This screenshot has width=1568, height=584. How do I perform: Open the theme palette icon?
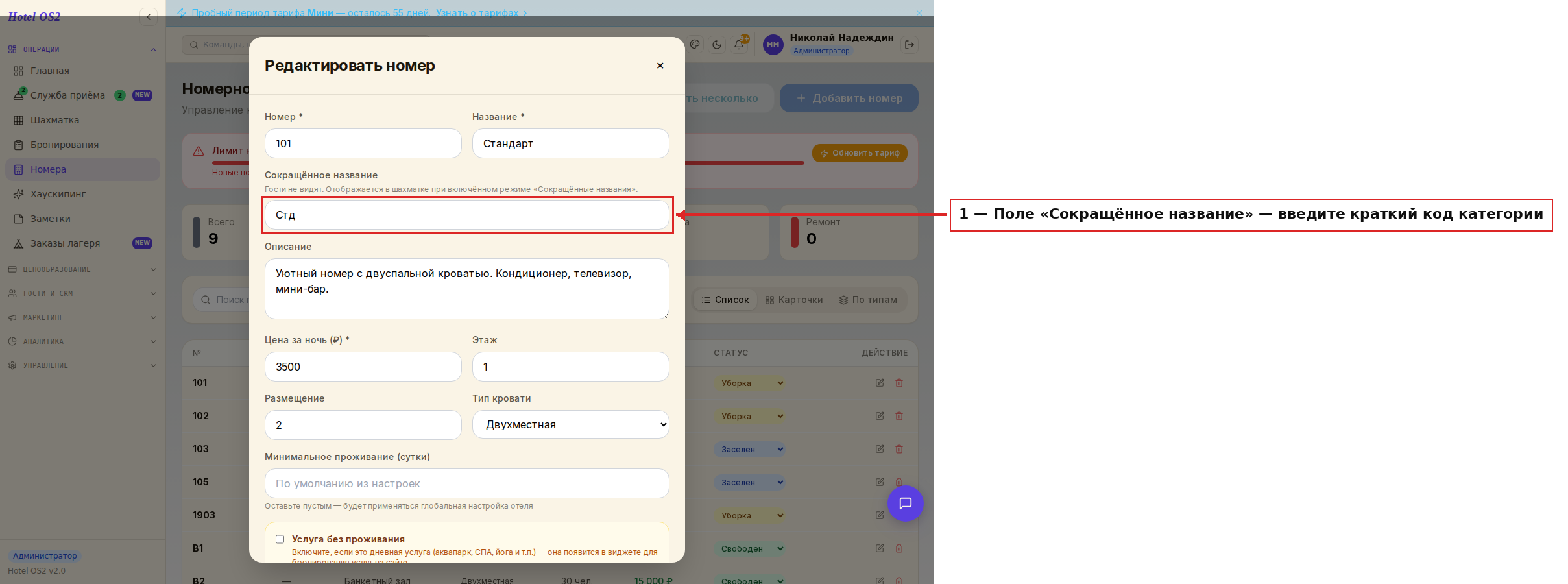click(695, 45)
